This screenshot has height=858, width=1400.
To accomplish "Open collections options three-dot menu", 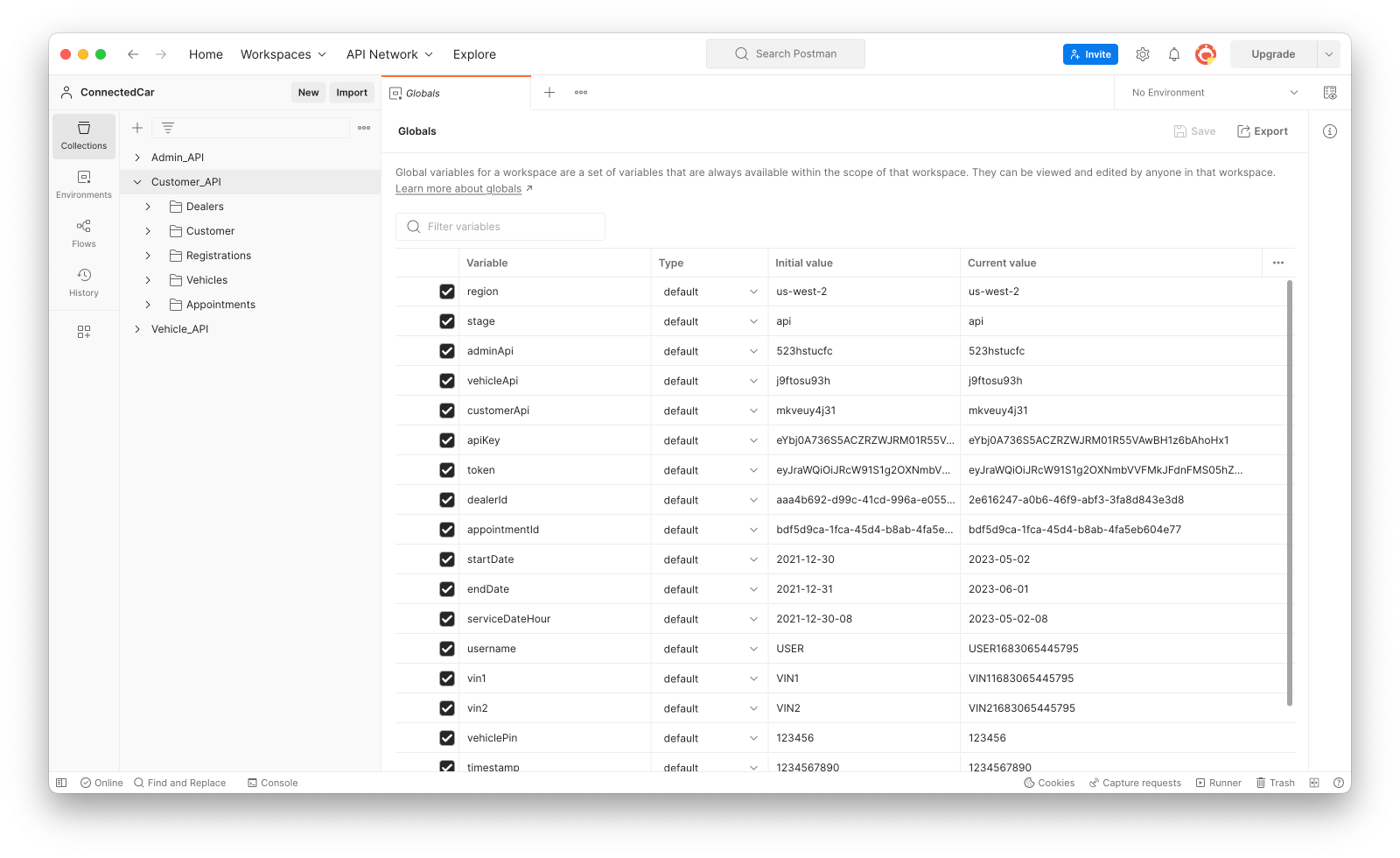I will [364, 128].
